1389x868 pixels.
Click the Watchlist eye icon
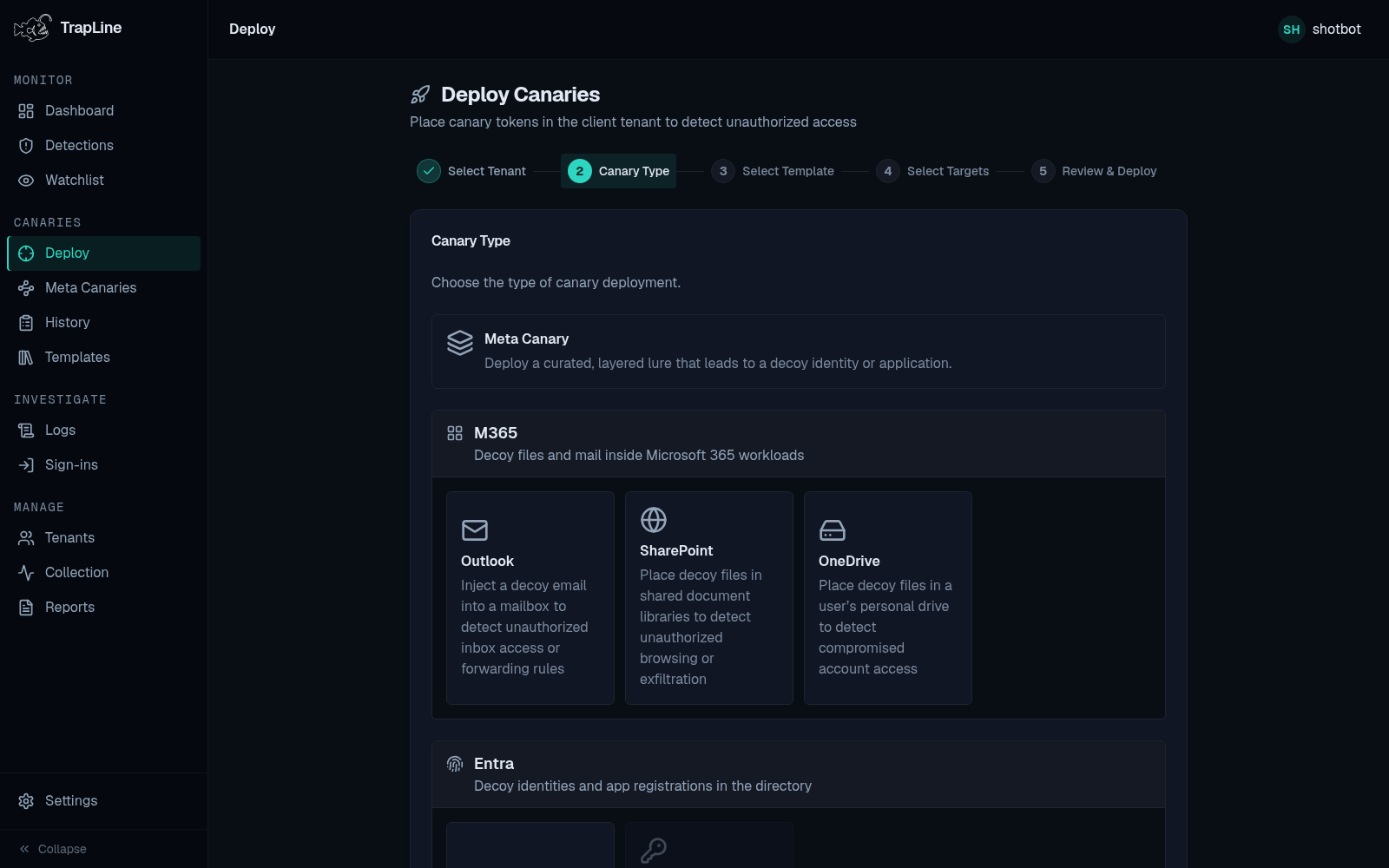(26, 181)
